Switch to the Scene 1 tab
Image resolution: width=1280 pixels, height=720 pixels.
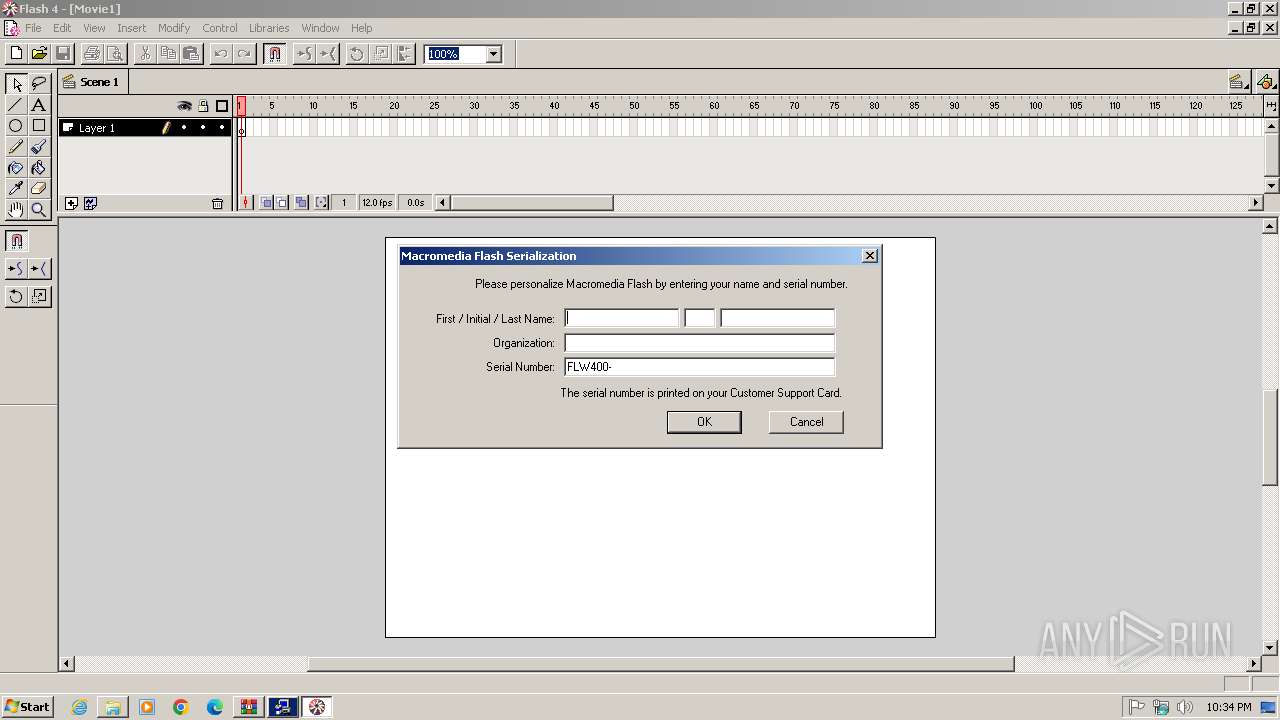point(92,82)
